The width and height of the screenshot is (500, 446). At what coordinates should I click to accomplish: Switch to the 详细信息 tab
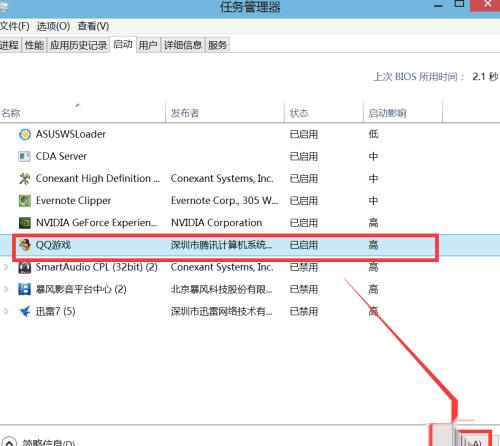[183, 45]
